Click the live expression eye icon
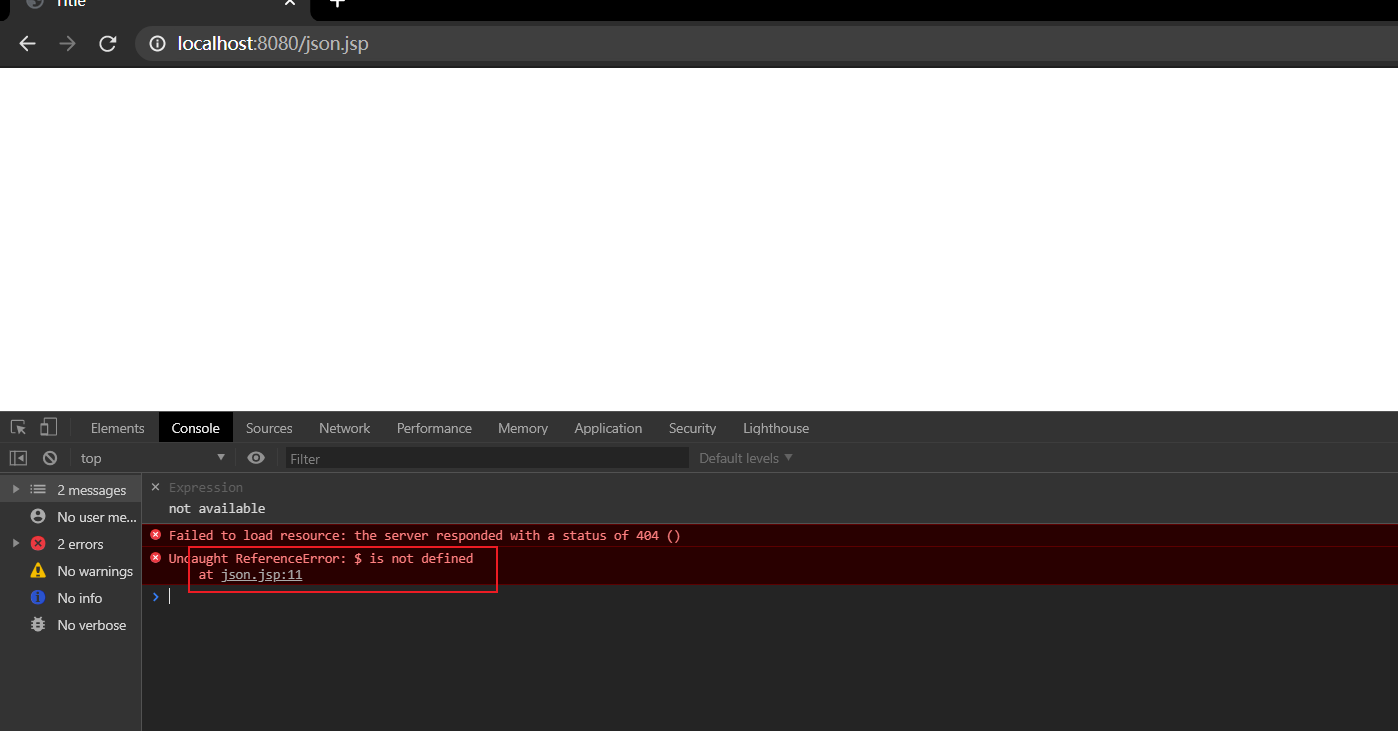This screenshot has height=731, width=1398. click(256, 458)
